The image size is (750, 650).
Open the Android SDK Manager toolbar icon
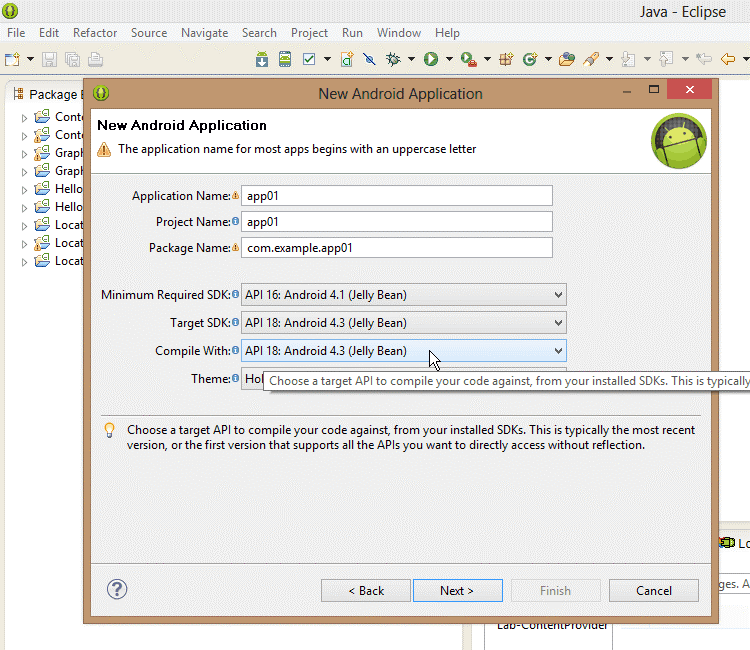262,60
